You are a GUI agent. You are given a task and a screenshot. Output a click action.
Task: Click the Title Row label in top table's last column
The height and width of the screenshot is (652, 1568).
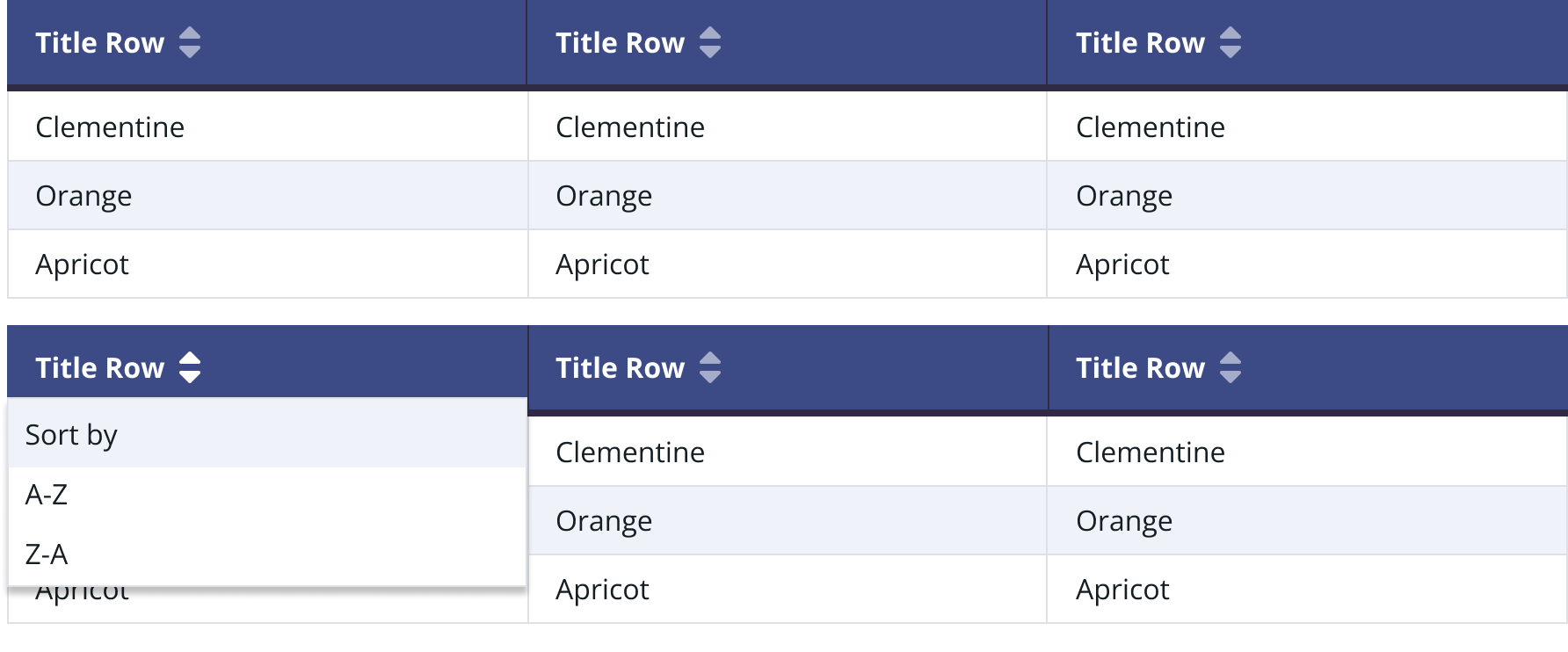click(1140, 43)
